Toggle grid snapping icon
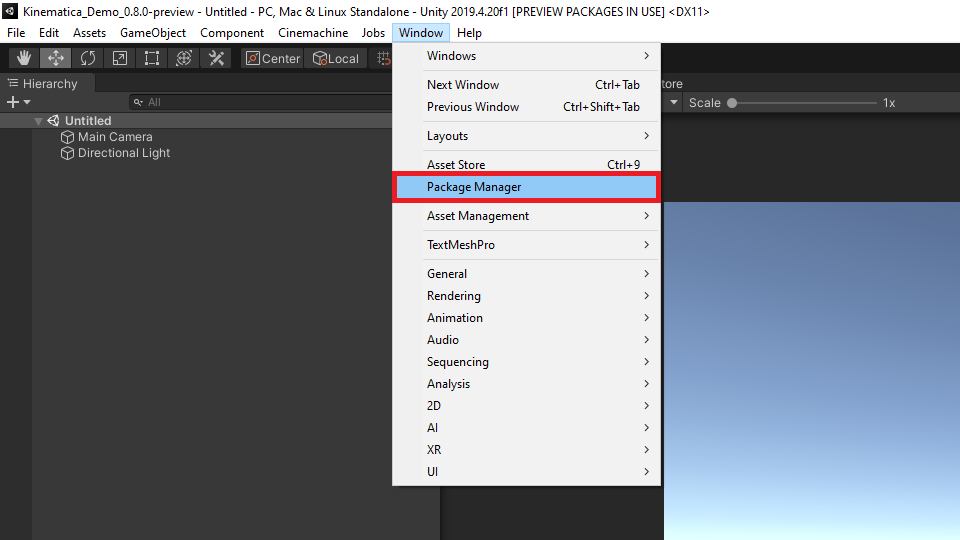The height and width of the screenshot is (540, 960). pyautogui.click(x=383, y=58)
